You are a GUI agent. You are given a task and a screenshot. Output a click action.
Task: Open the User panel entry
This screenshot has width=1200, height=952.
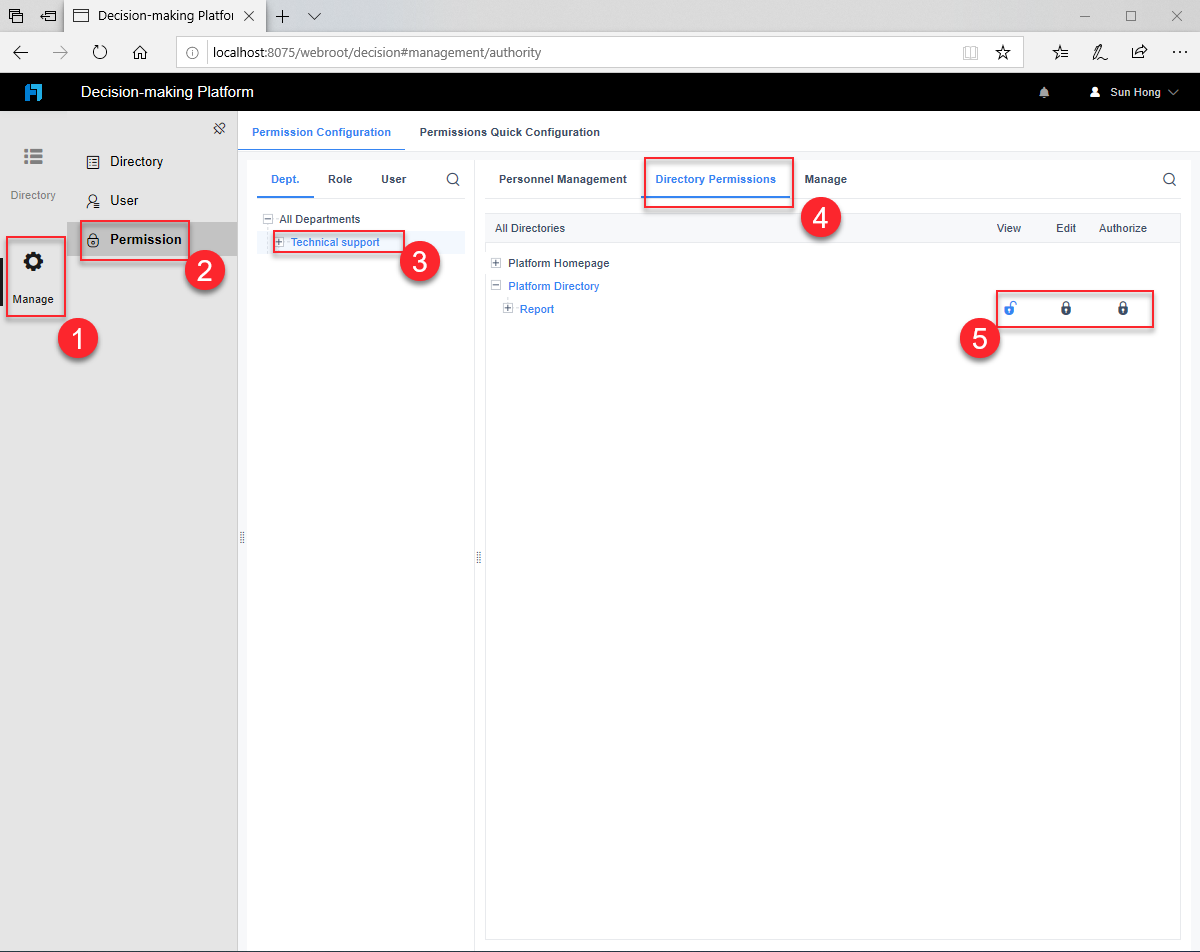(124, 200)
